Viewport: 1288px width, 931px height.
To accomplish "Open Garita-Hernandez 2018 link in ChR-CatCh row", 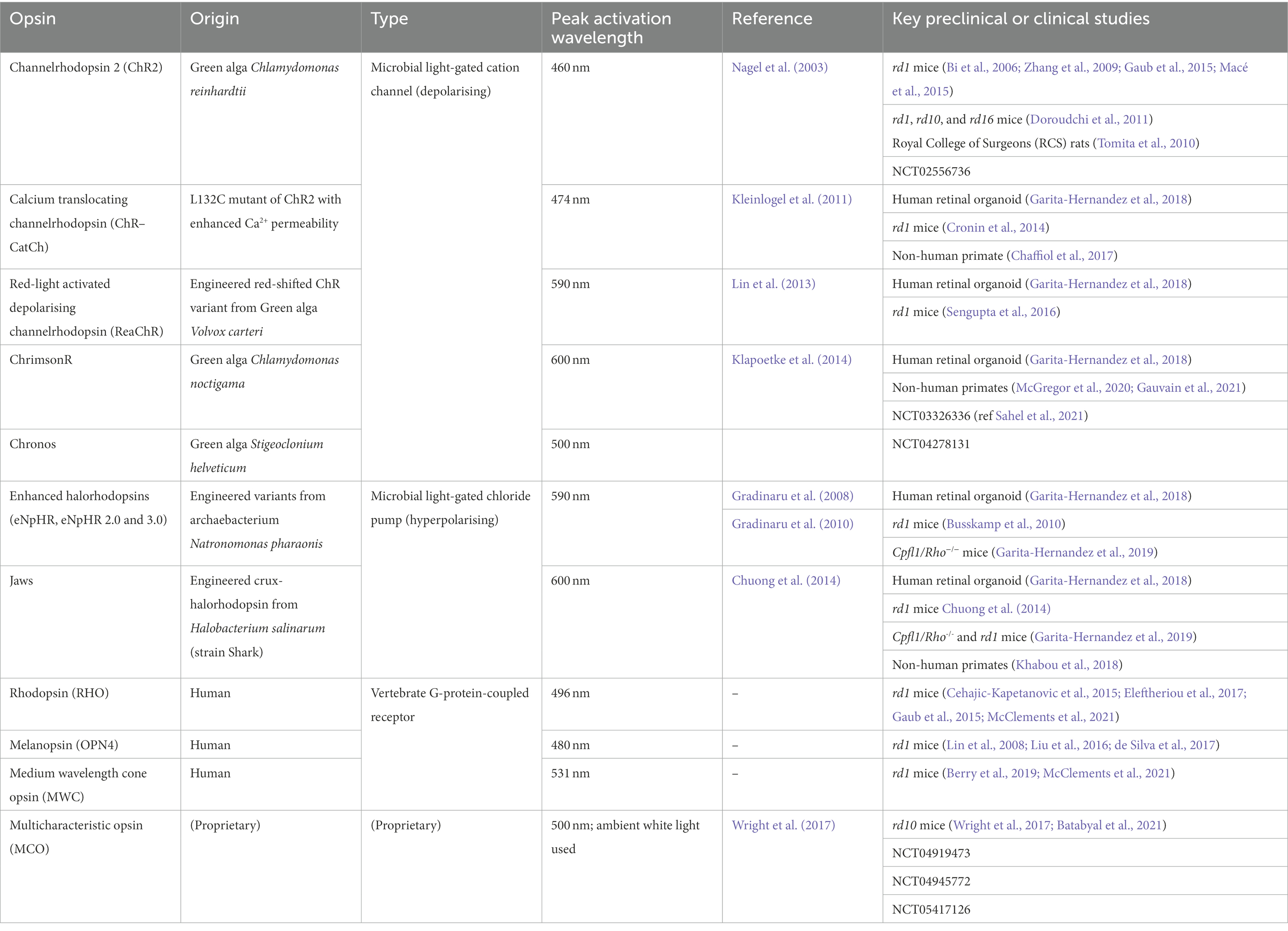I will pos(1108,200).
